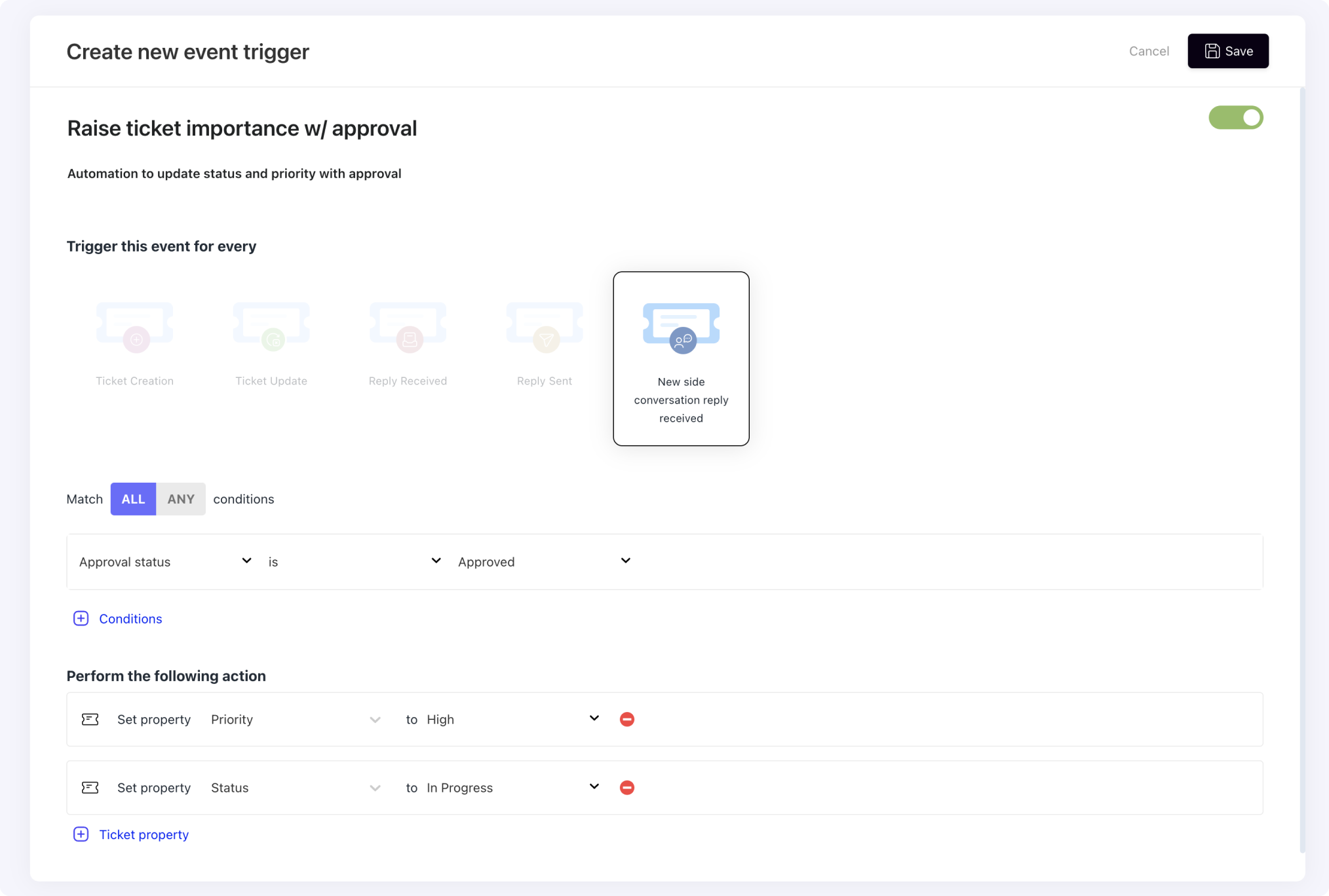Screen dimensions: 1329x896
Task: Remove the Set Status action with red minus
Action: (626, 787)
